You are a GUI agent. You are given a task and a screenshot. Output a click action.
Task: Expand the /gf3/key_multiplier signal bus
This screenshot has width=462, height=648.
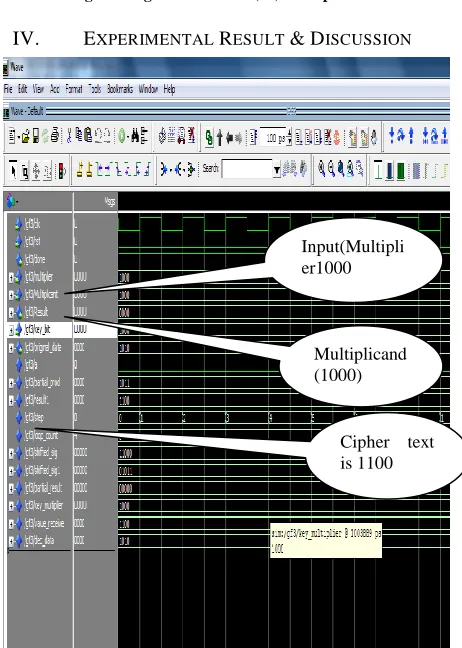tap(12, 505)
